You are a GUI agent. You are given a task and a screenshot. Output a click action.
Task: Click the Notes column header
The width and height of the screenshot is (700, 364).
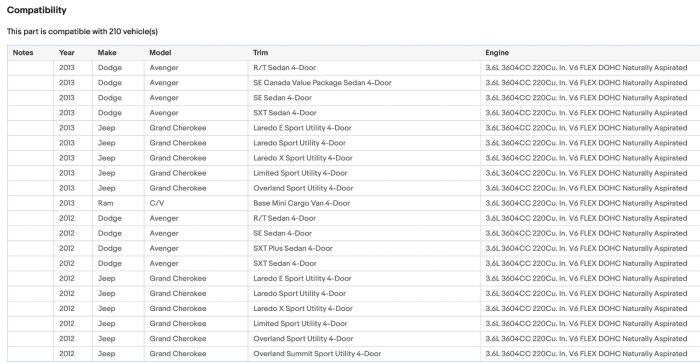point(23,53)
